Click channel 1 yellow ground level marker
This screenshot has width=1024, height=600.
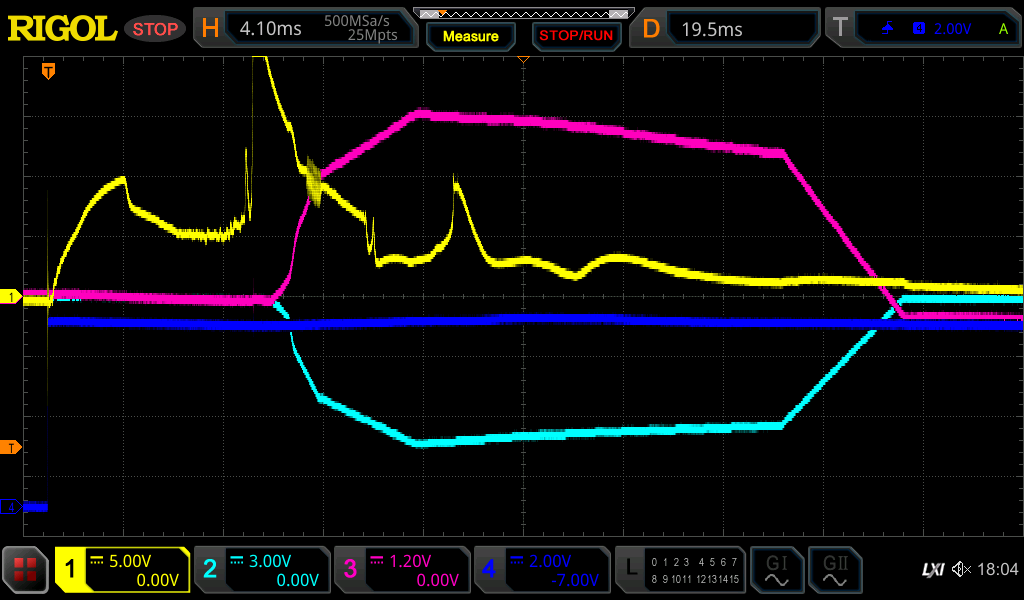point(10,297)
